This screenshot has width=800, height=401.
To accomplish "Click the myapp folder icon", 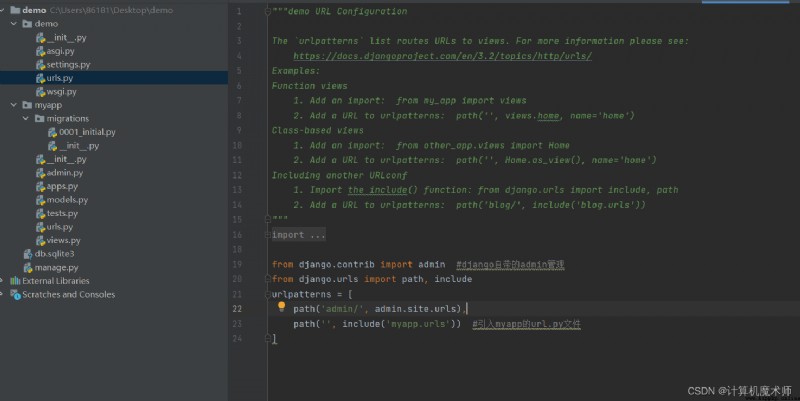I will point(28,105).
